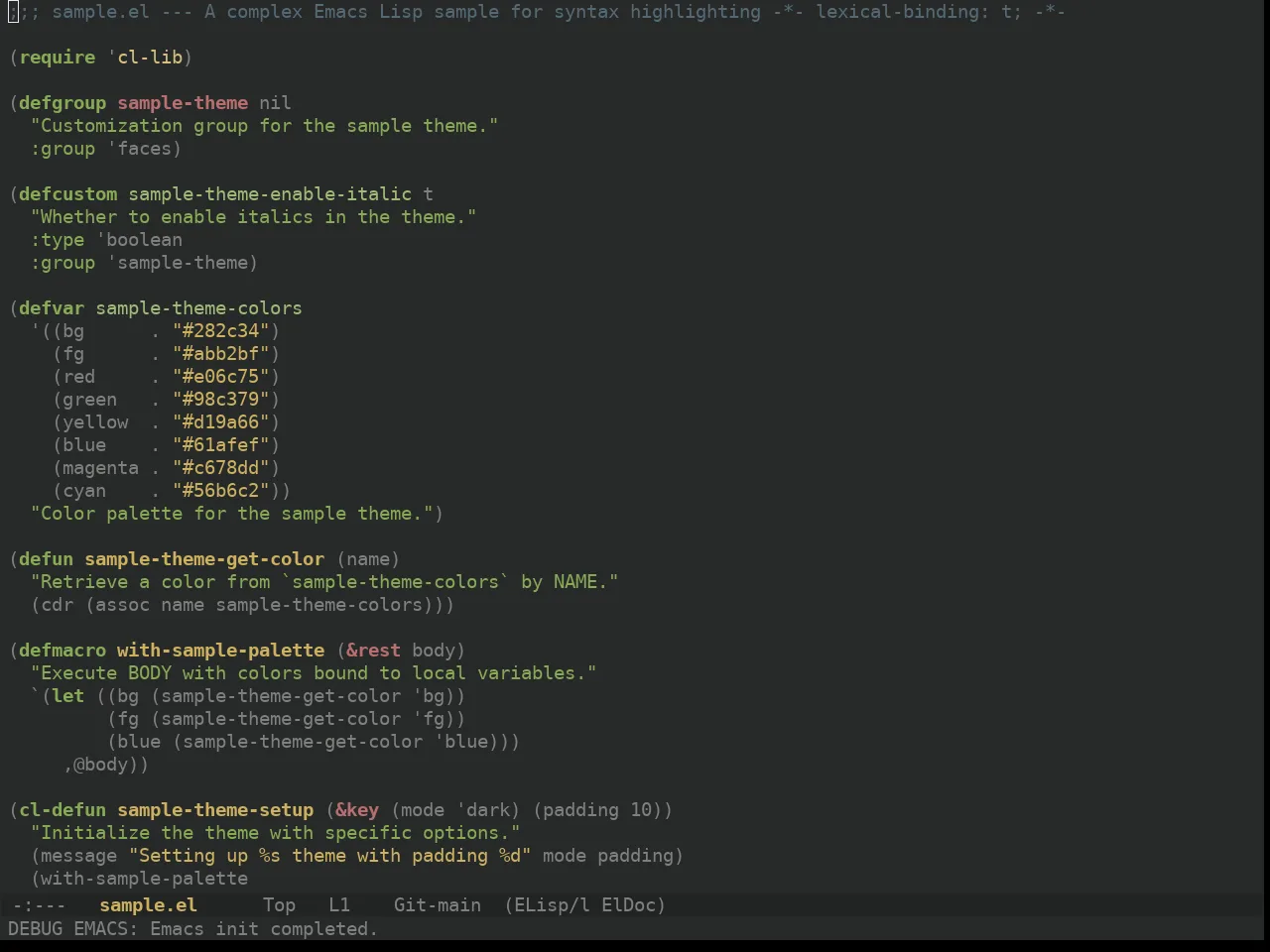The image size is (1270, 952).
Task: Click the (padding 10) parameter
Action: 597,809
